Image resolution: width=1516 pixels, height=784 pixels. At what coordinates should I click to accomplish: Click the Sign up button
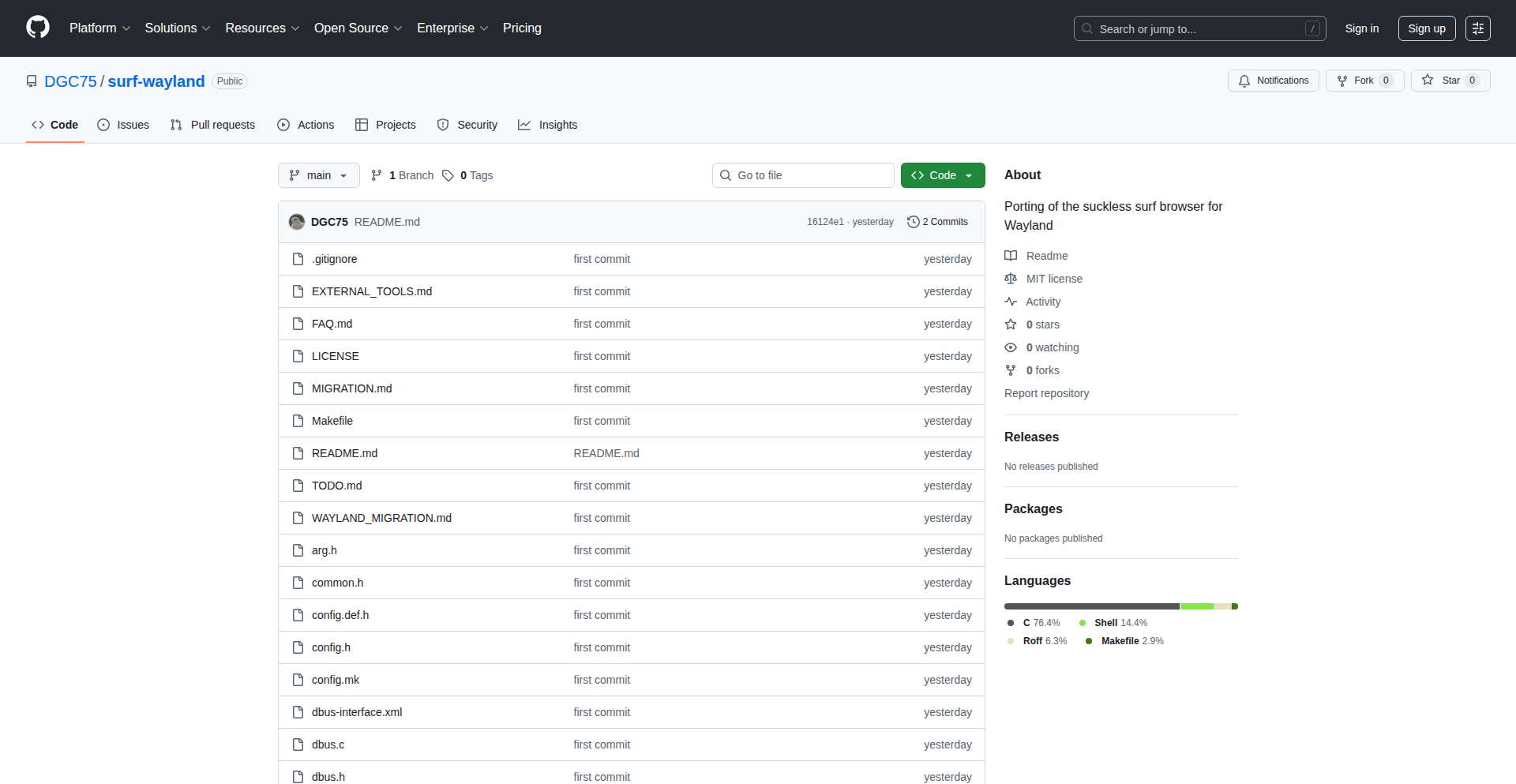click(1426, 28)
